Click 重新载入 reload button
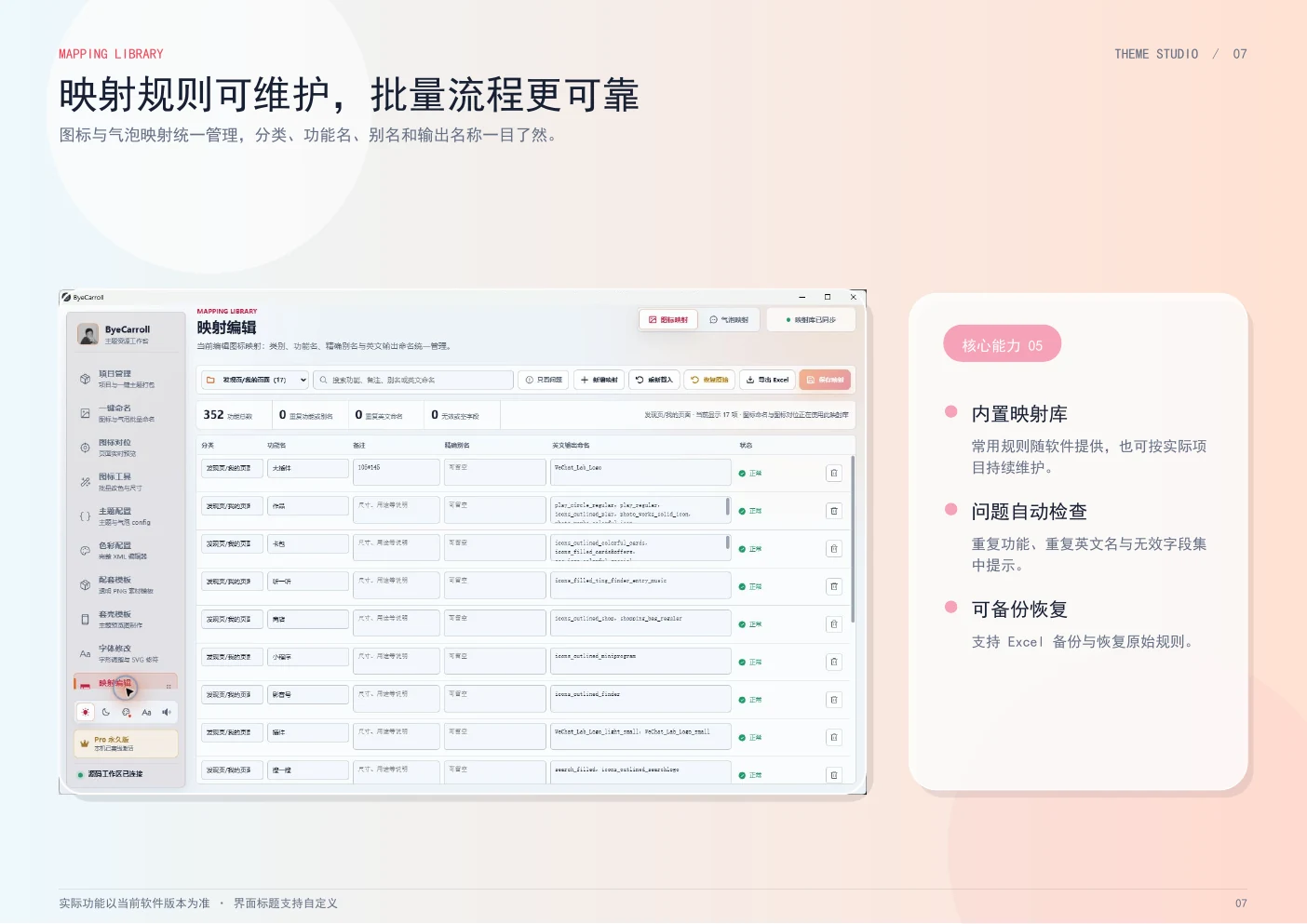Screen dimensions: 1307x924 point(654,380)
